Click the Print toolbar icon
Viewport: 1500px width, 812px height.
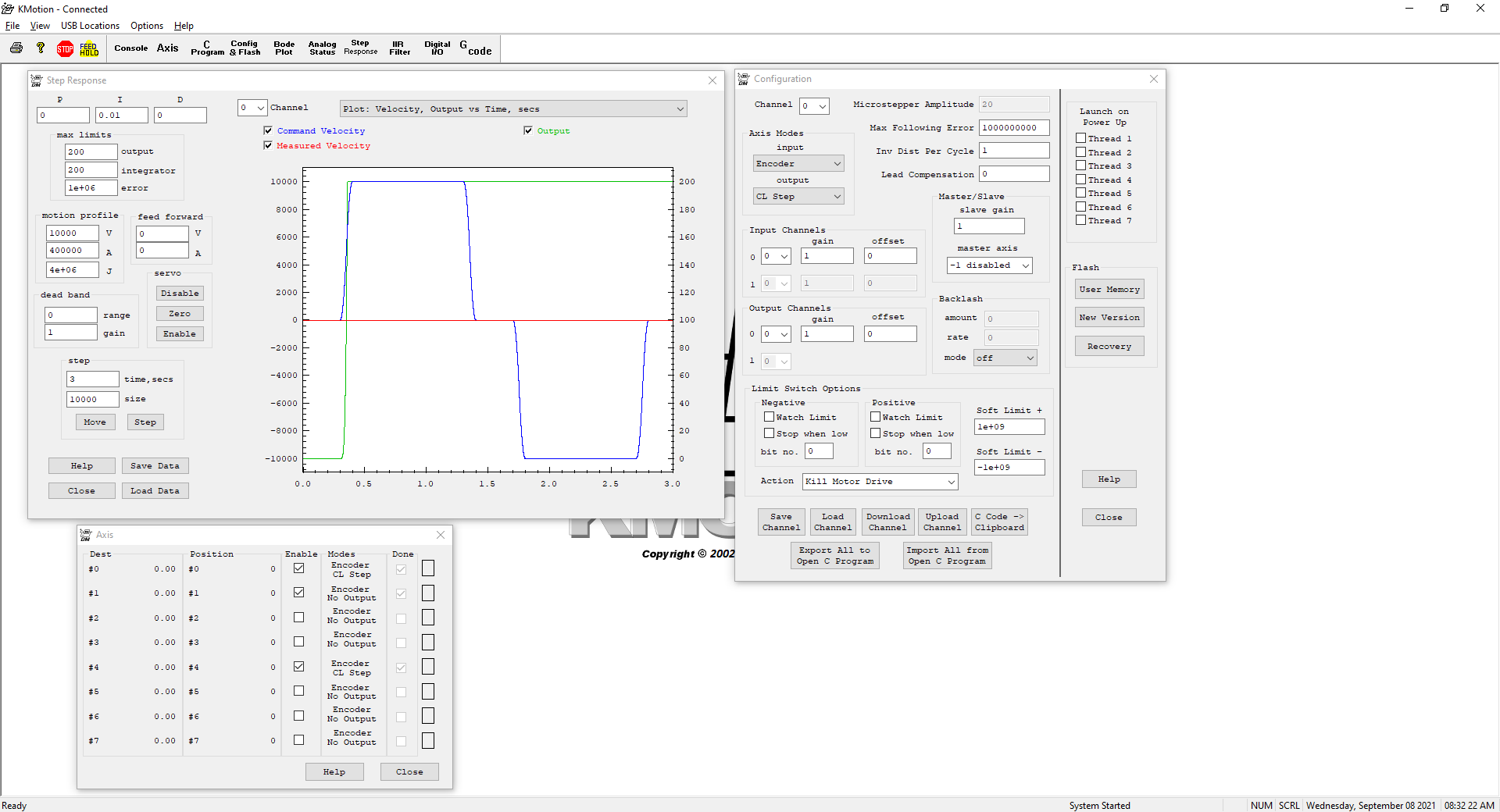tap(16, 48)
